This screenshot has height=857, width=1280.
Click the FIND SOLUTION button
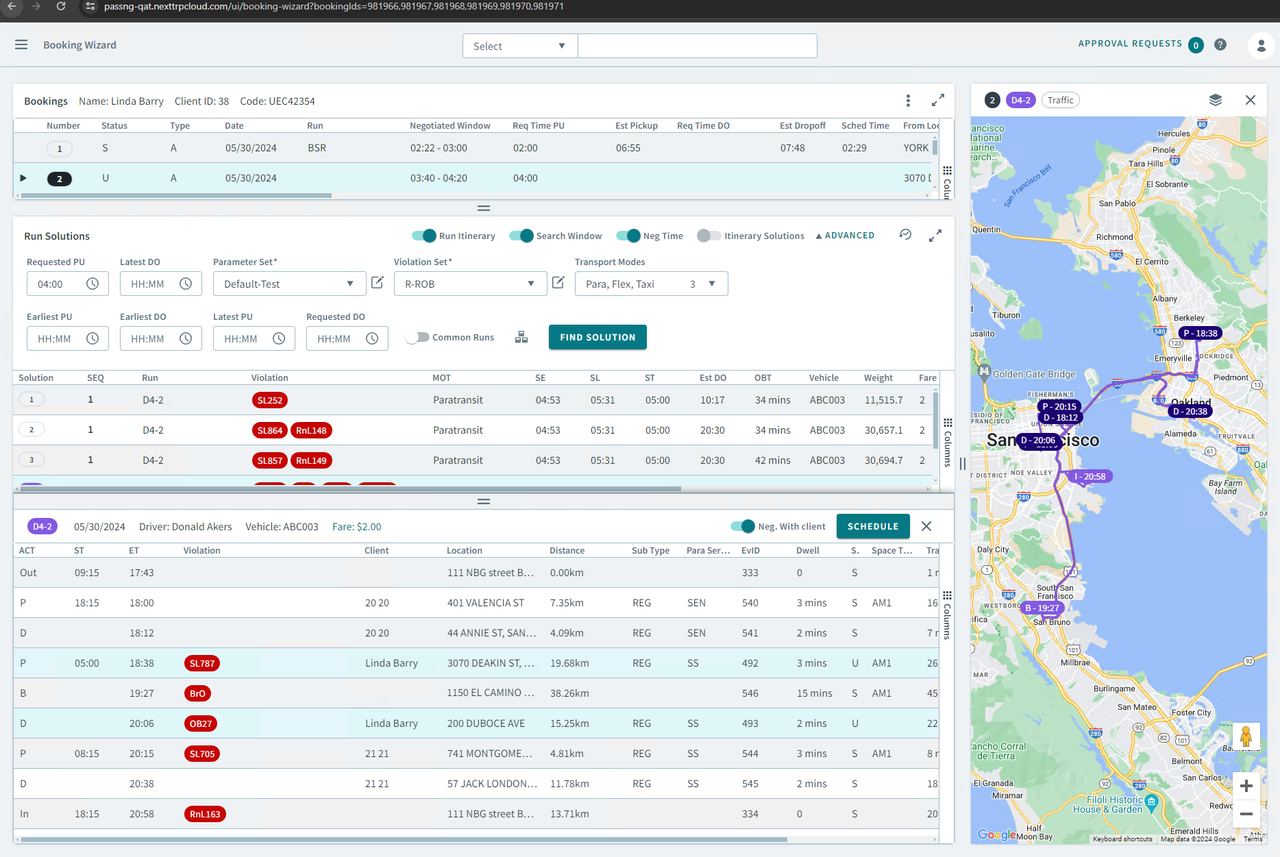click(x=597, y=337)
